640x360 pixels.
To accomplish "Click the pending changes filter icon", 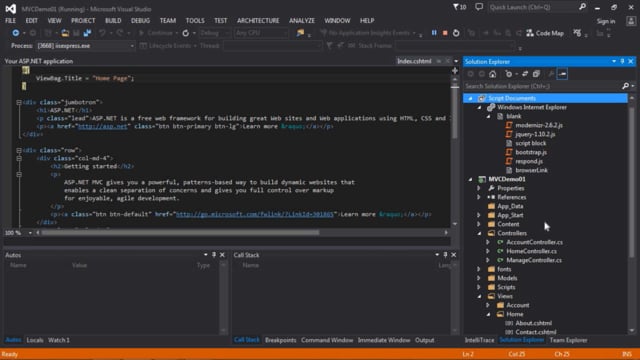I will 509,74.
